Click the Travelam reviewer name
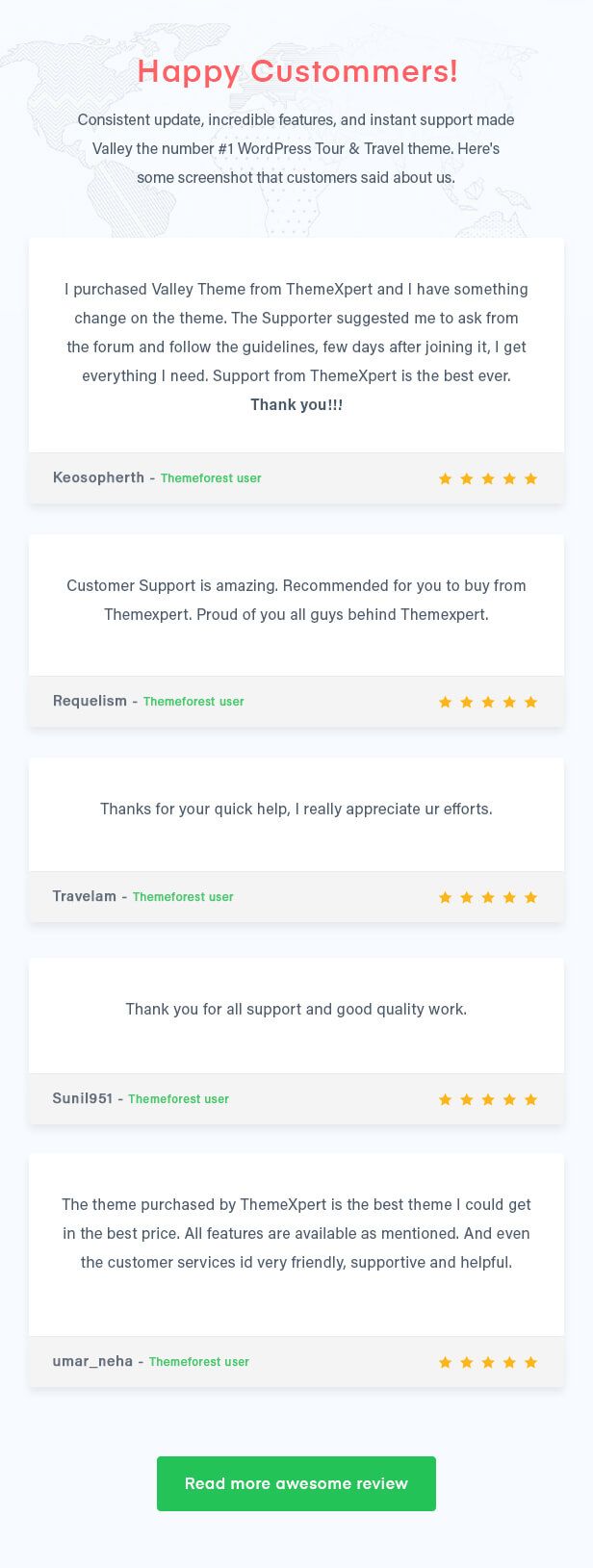 click(84, 895)
